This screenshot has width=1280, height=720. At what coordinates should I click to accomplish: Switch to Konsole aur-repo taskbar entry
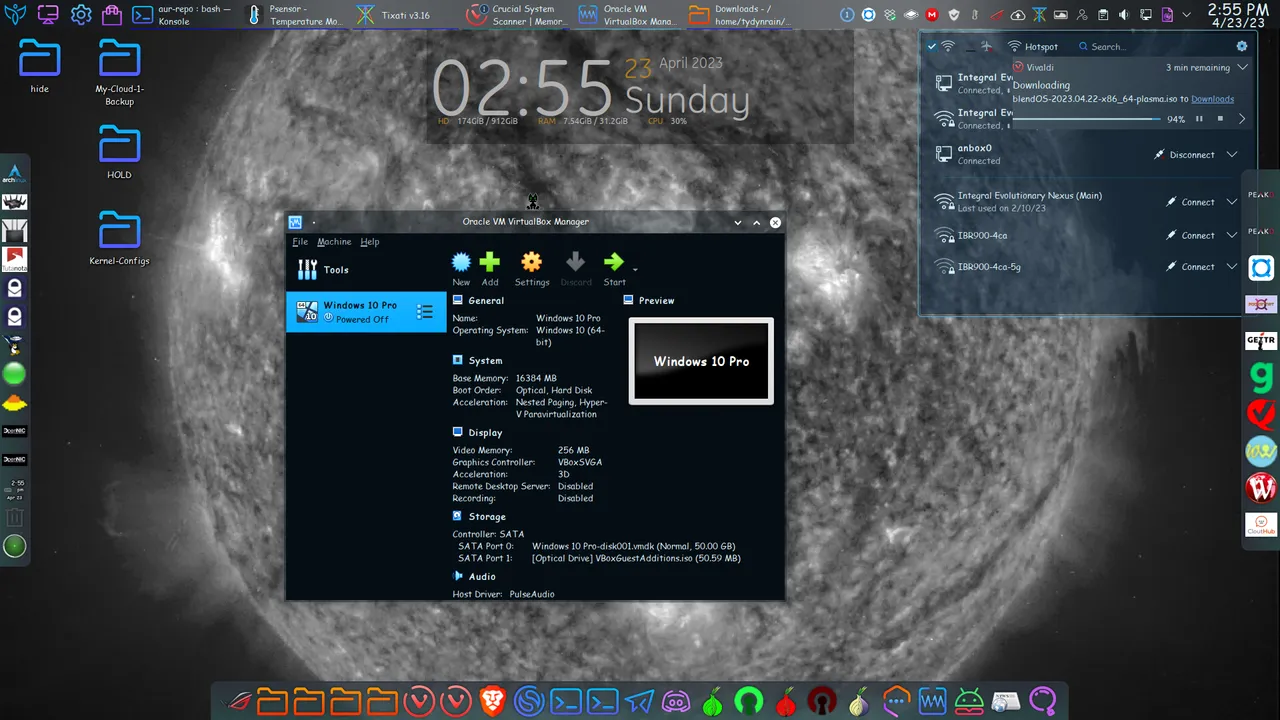coord(183,15)
